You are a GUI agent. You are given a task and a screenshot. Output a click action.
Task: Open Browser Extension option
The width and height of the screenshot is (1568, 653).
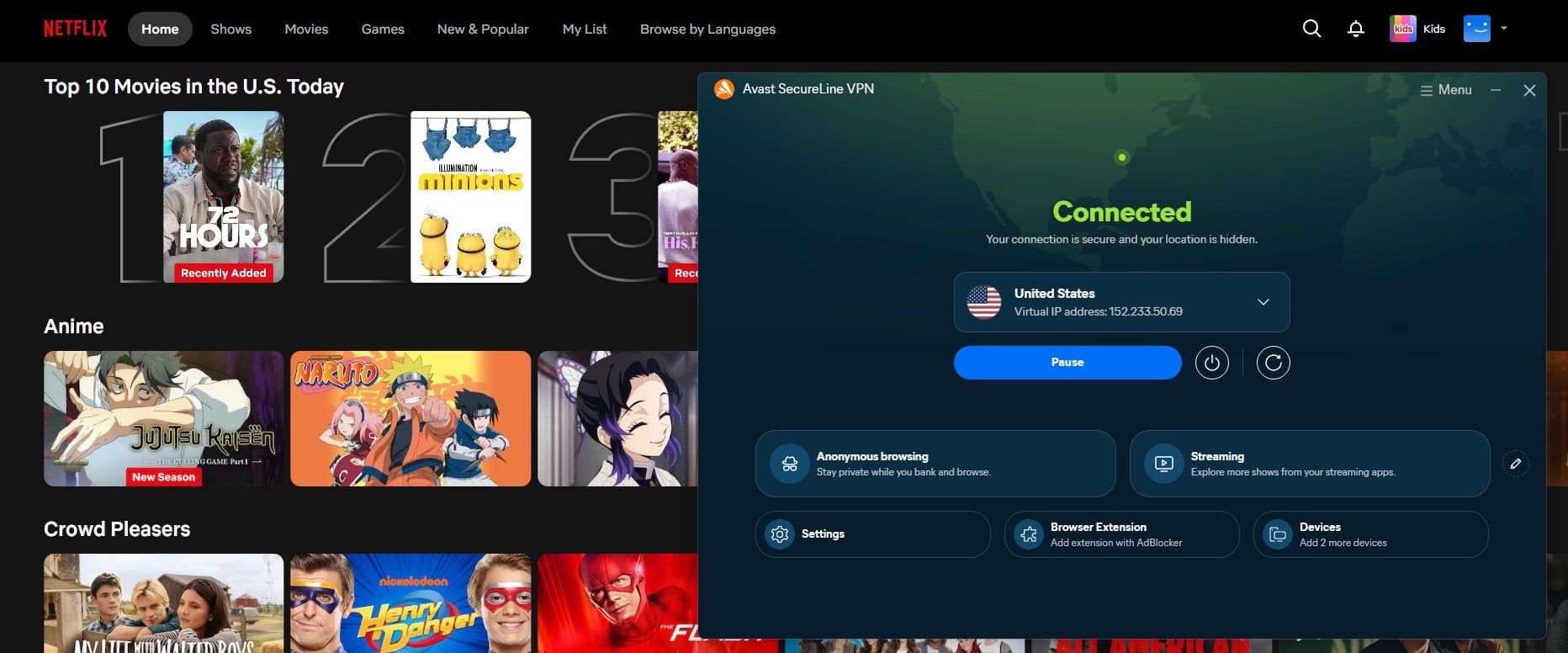tap(1121, 534)
